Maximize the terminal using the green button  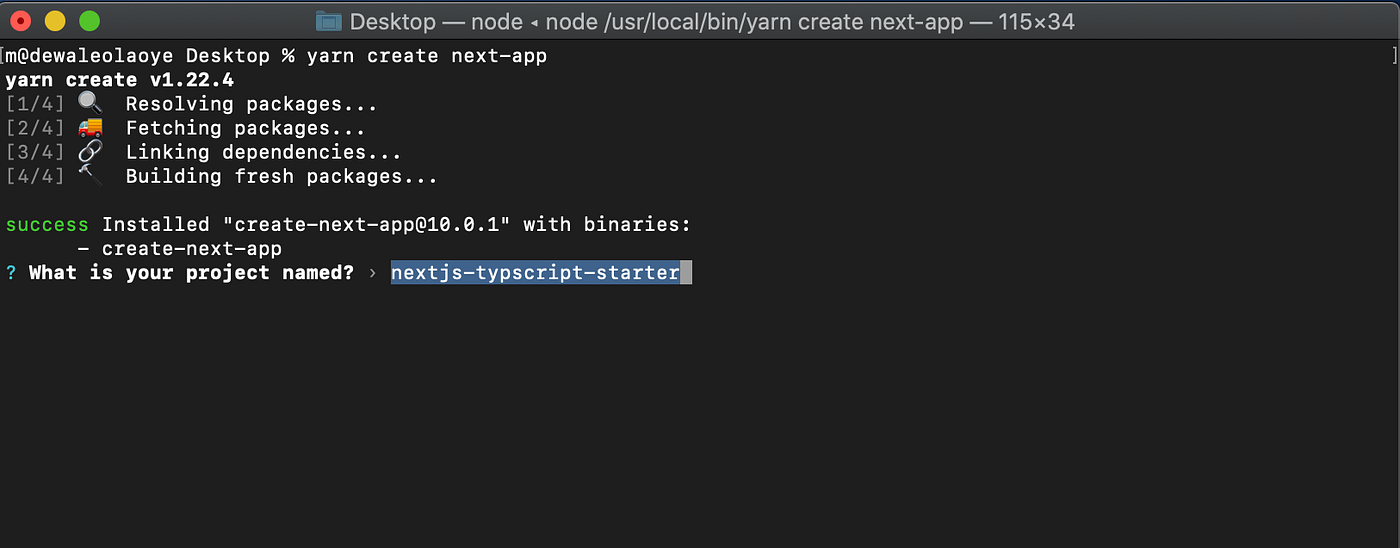coord(89,21)
